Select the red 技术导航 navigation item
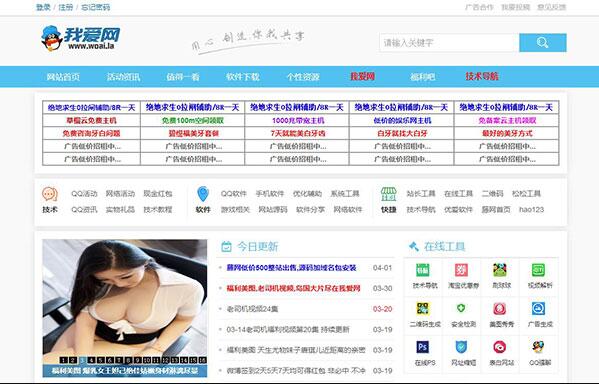This screenshot has width=599, height=384. [x=482, y=76]
